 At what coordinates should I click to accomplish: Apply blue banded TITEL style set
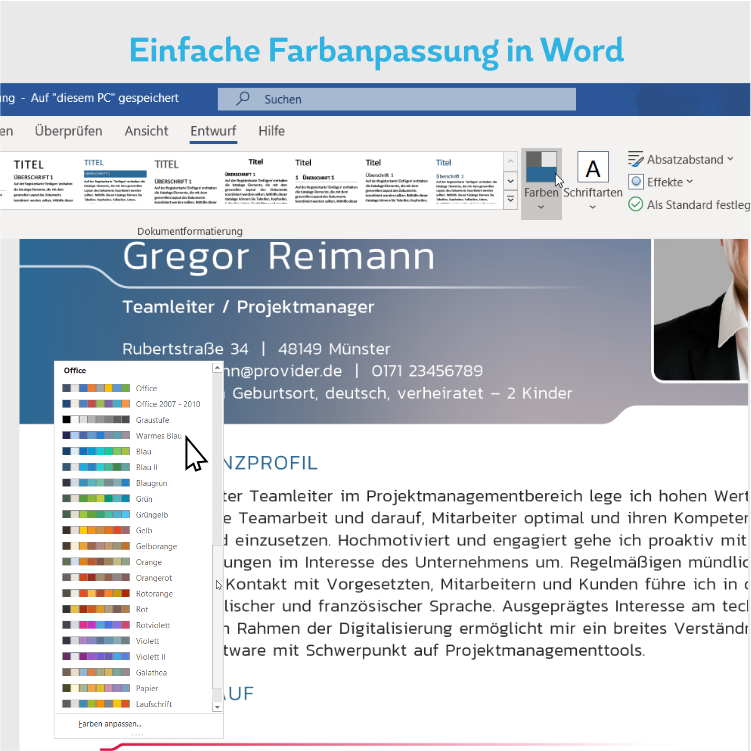click(x=115, y=181)
